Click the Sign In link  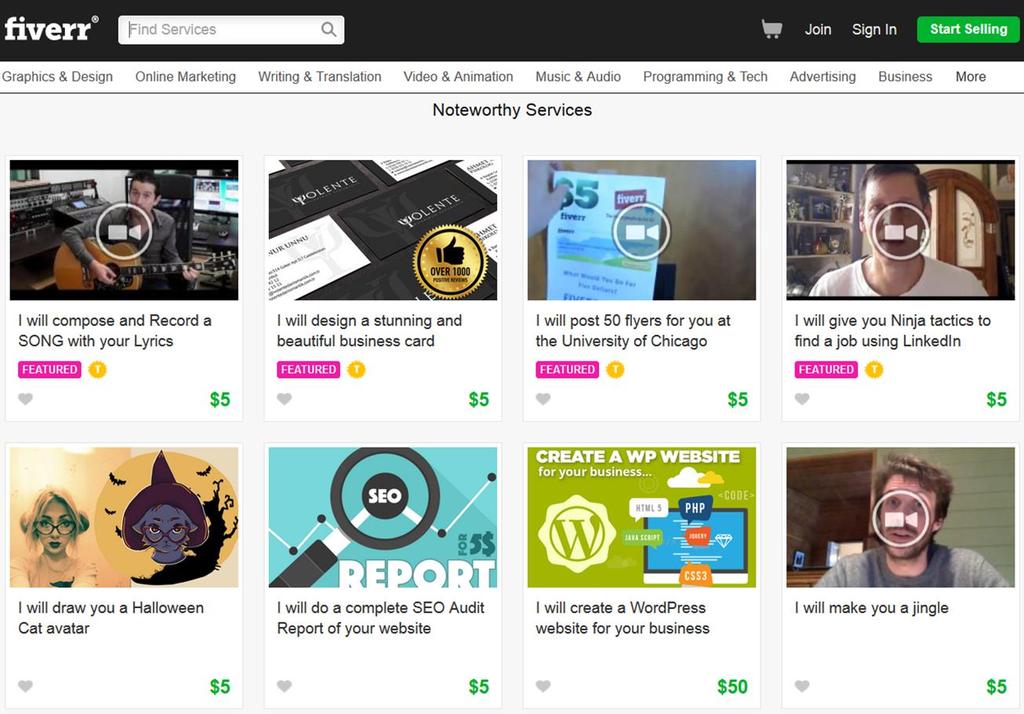874,29
